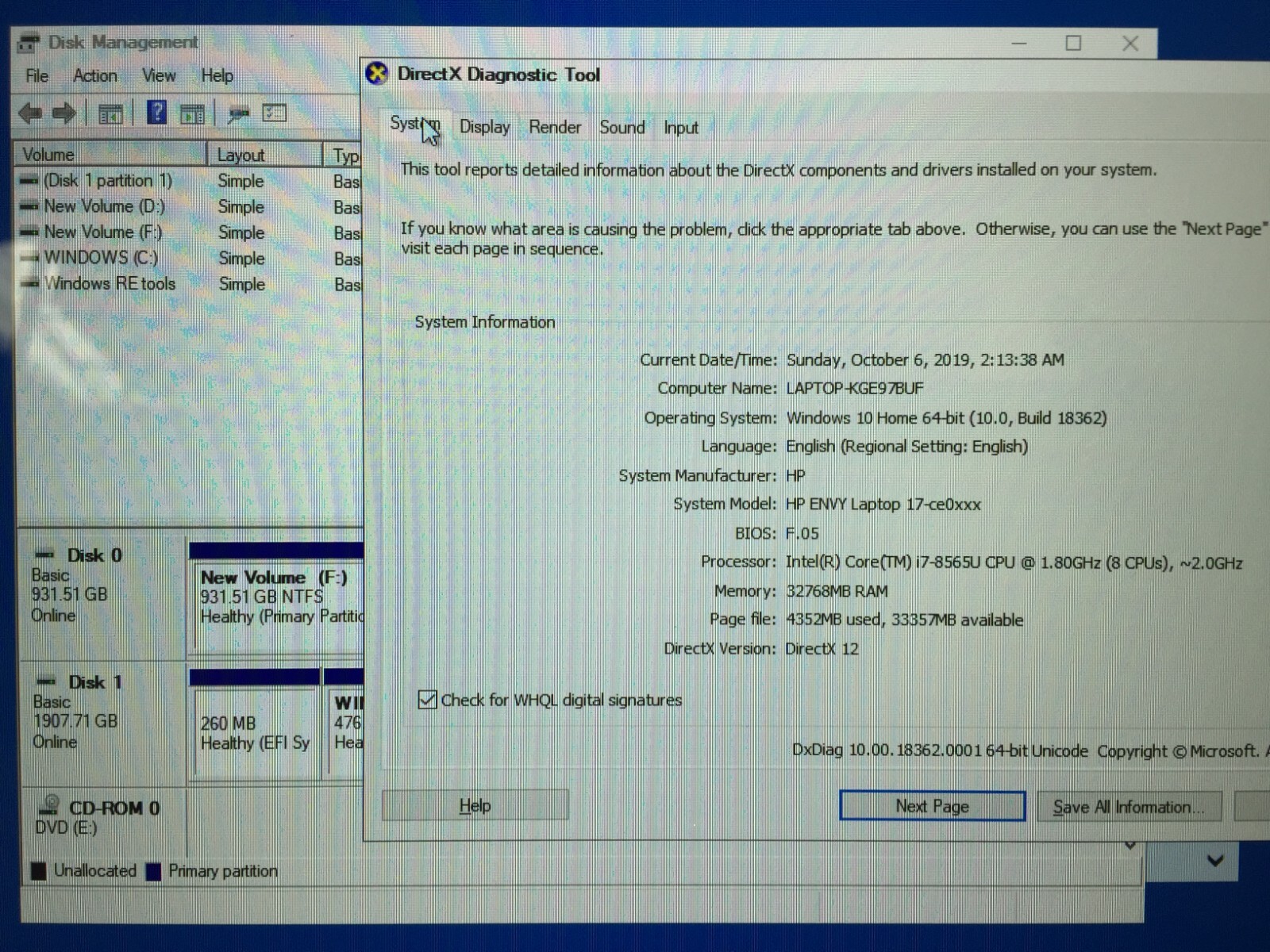Click the Disk 1 drive icon
The width and height of the screenshot is (1270, 952).
pyautogui.click(x=47, y=681)
